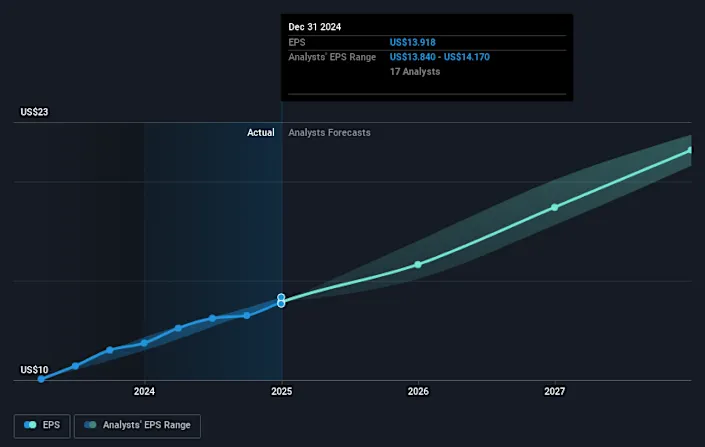Toggle the EPS legend button
This screenshot has width=705, height=447.
pyautogui.click(x=42, y=425)
